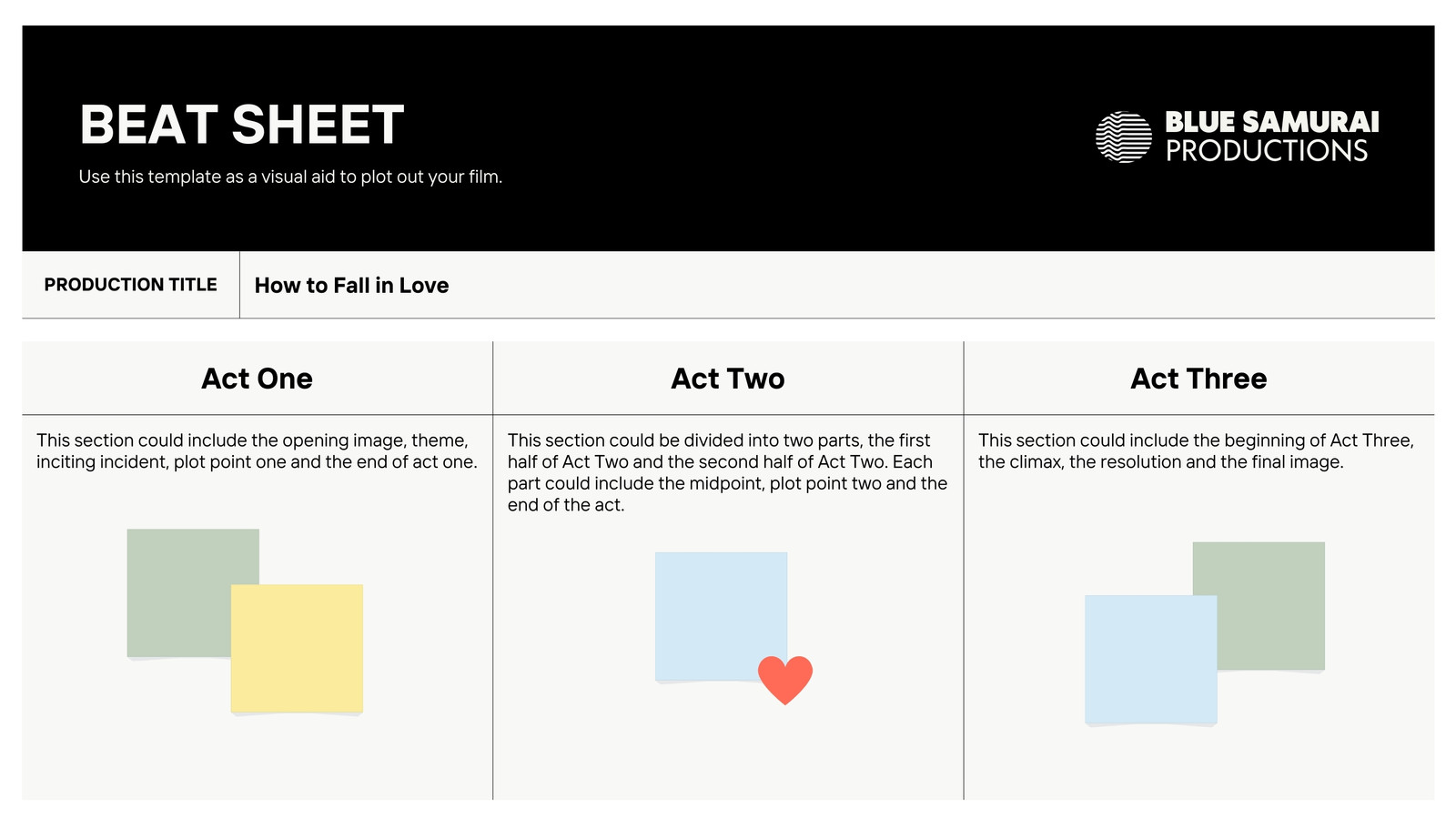Select the PRODUCTION TITLE label cell
This screenshot has height=819, width=1456.
(x=131, y=285)
